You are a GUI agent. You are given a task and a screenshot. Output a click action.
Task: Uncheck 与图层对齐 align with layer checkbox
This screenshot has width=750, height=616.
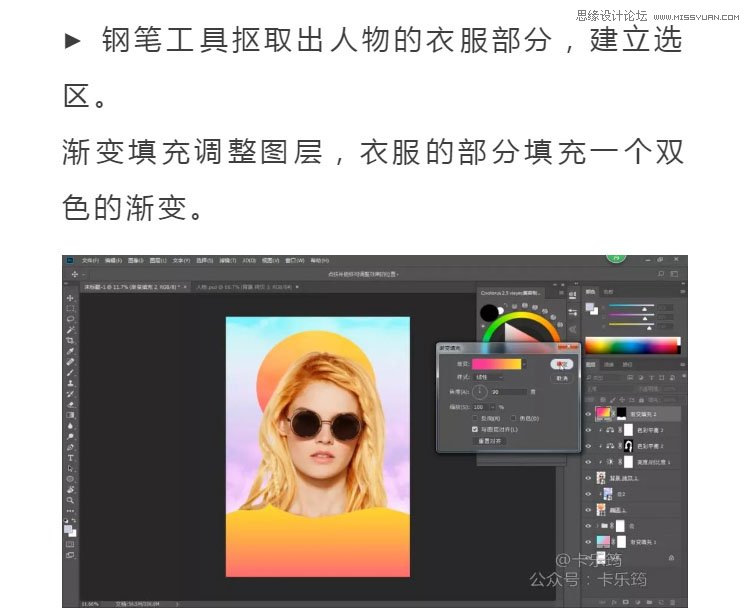[476, 428]
